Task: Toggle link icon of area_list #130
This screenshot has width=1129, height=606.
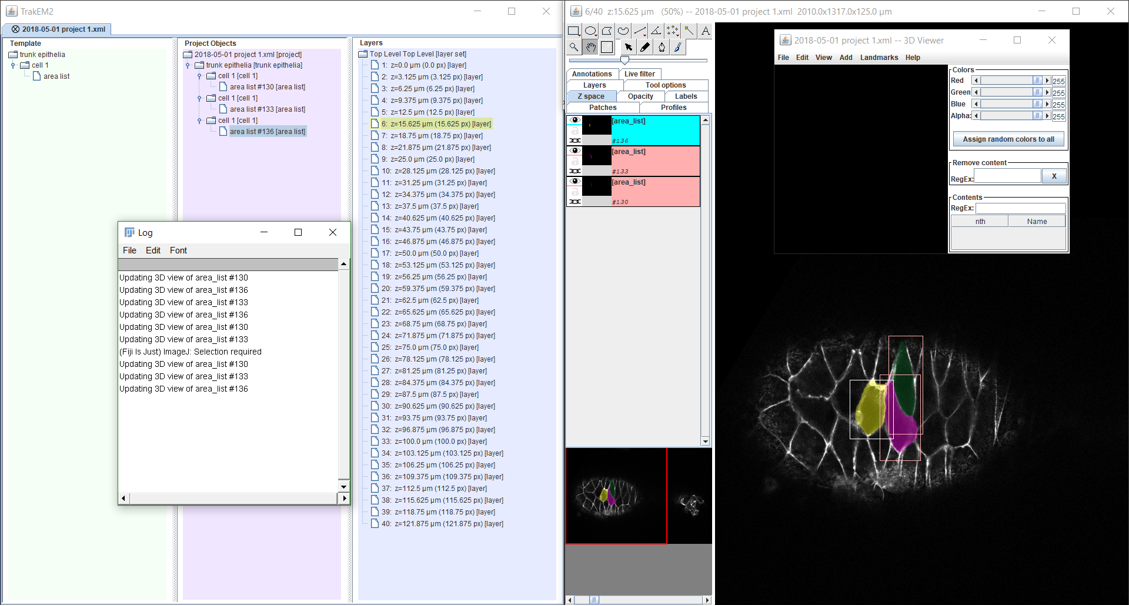Action: pyautogui.click(x=575, y=202)
